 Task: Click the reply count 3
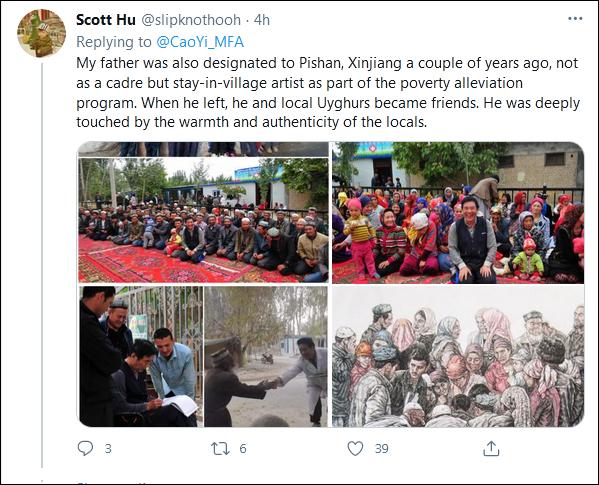(108, 448)
